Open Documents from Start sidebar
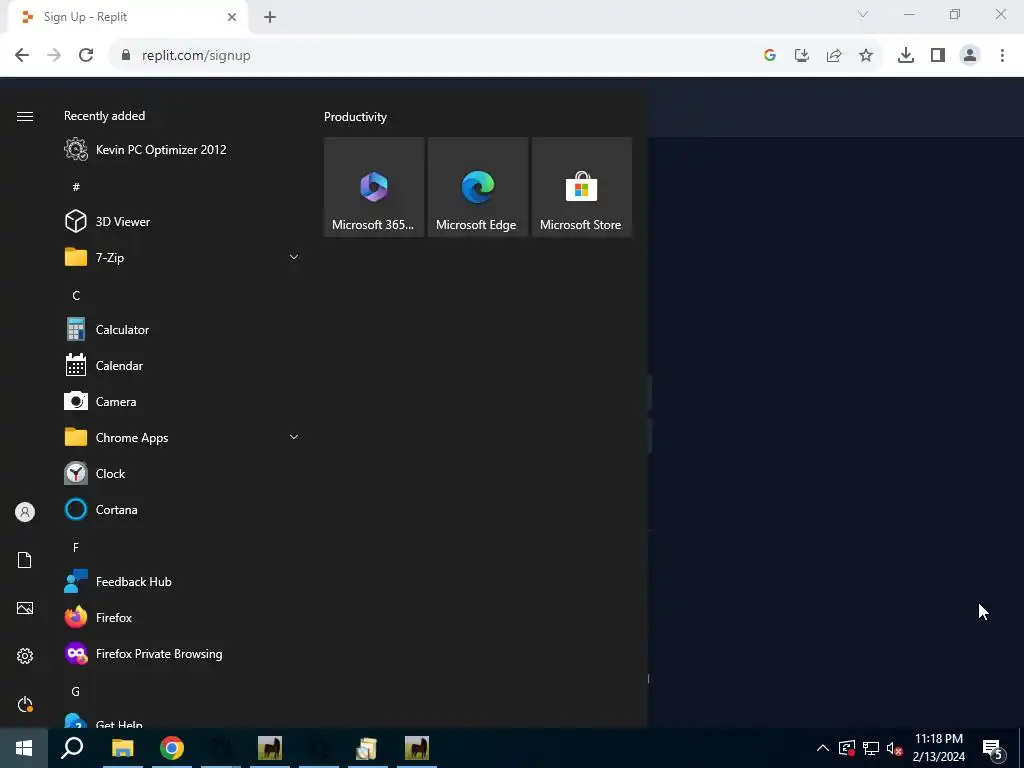Image resolution: width=1024 pixels, height=768 pixels. [x=25, y=560]
